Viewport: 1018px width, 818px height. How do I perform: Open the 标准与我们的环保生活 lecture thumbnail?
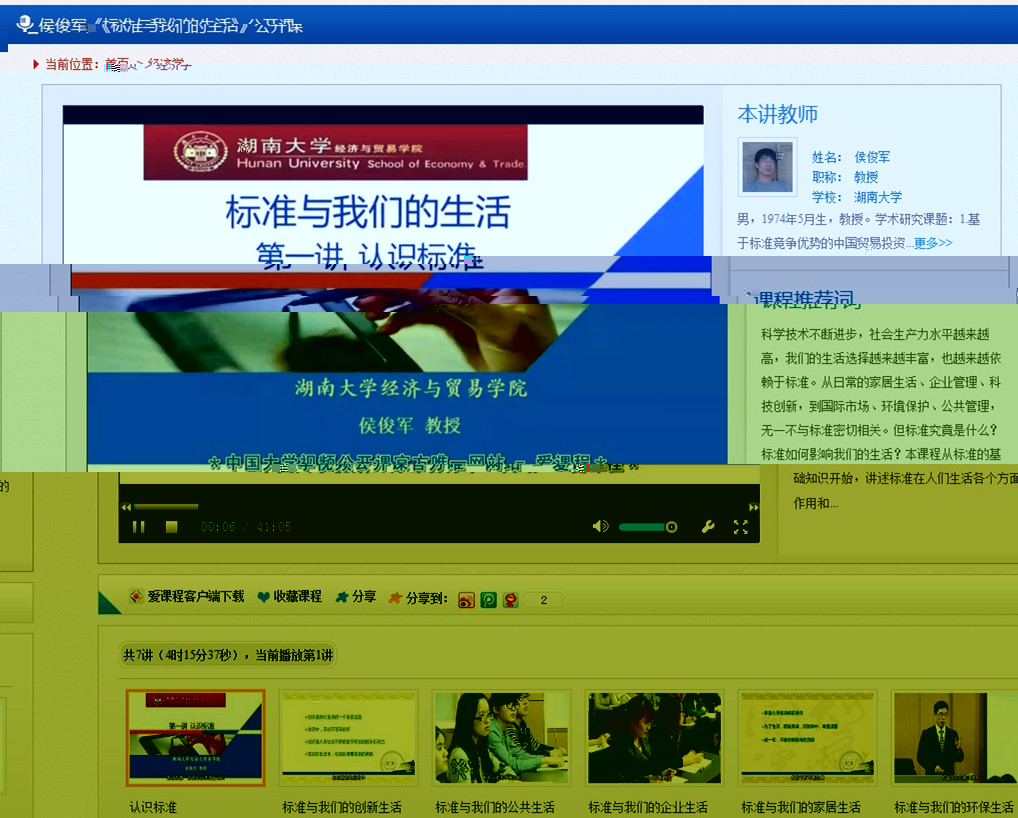(x=954, y=737)
